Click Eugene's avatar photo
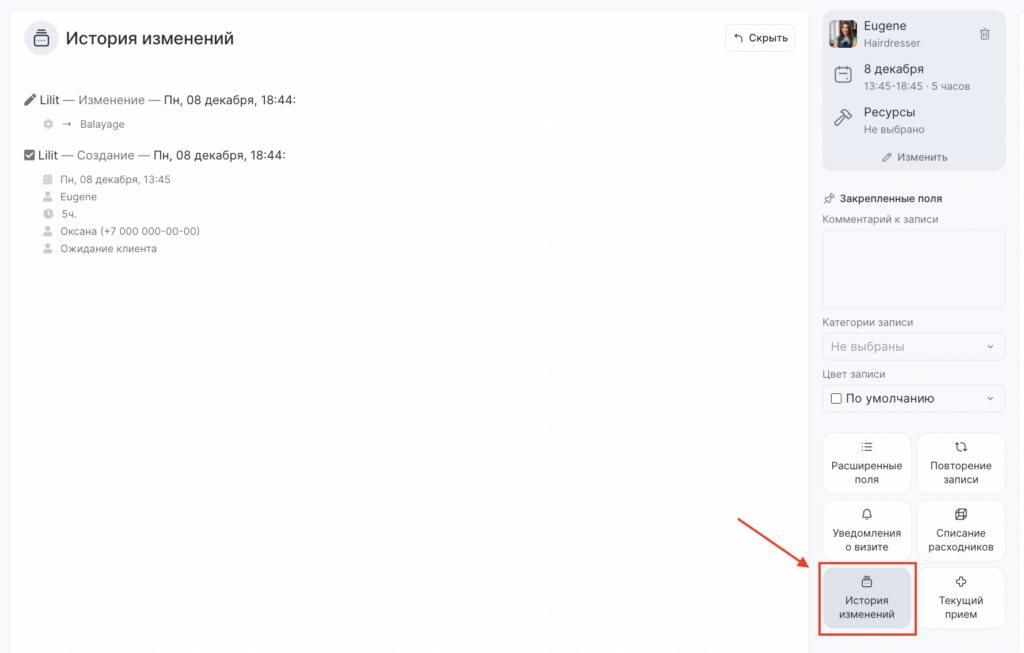Viewport: 1024px width, 653px height. click(x=843, y=34)
